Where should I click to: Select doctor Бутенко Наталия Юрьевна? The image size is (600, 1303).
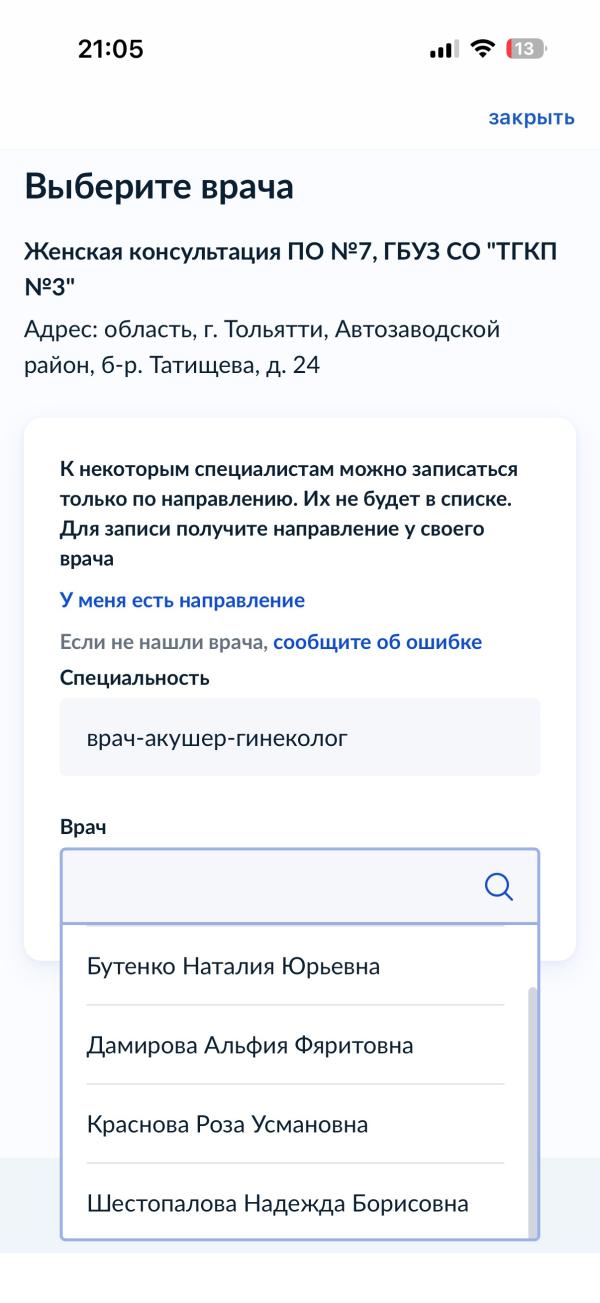pos(233,967)
